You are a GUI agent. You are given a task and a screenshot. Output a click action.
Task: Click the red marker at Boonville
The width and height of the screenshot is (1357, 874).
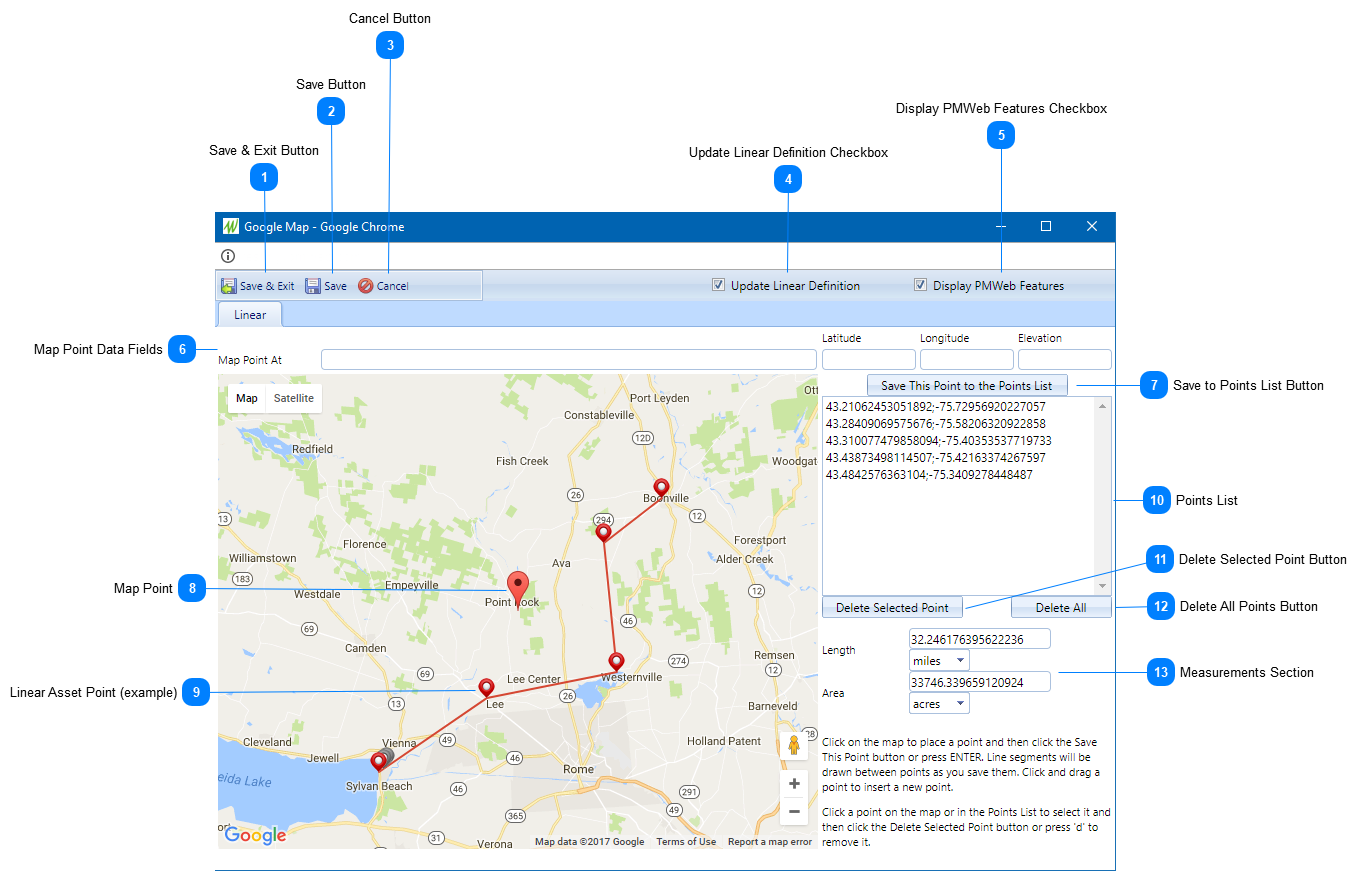point(661,488)
